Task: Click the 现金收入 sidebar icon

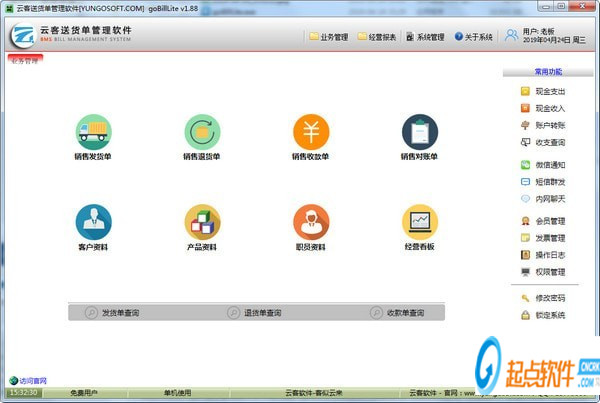Action: coord(525,108)
